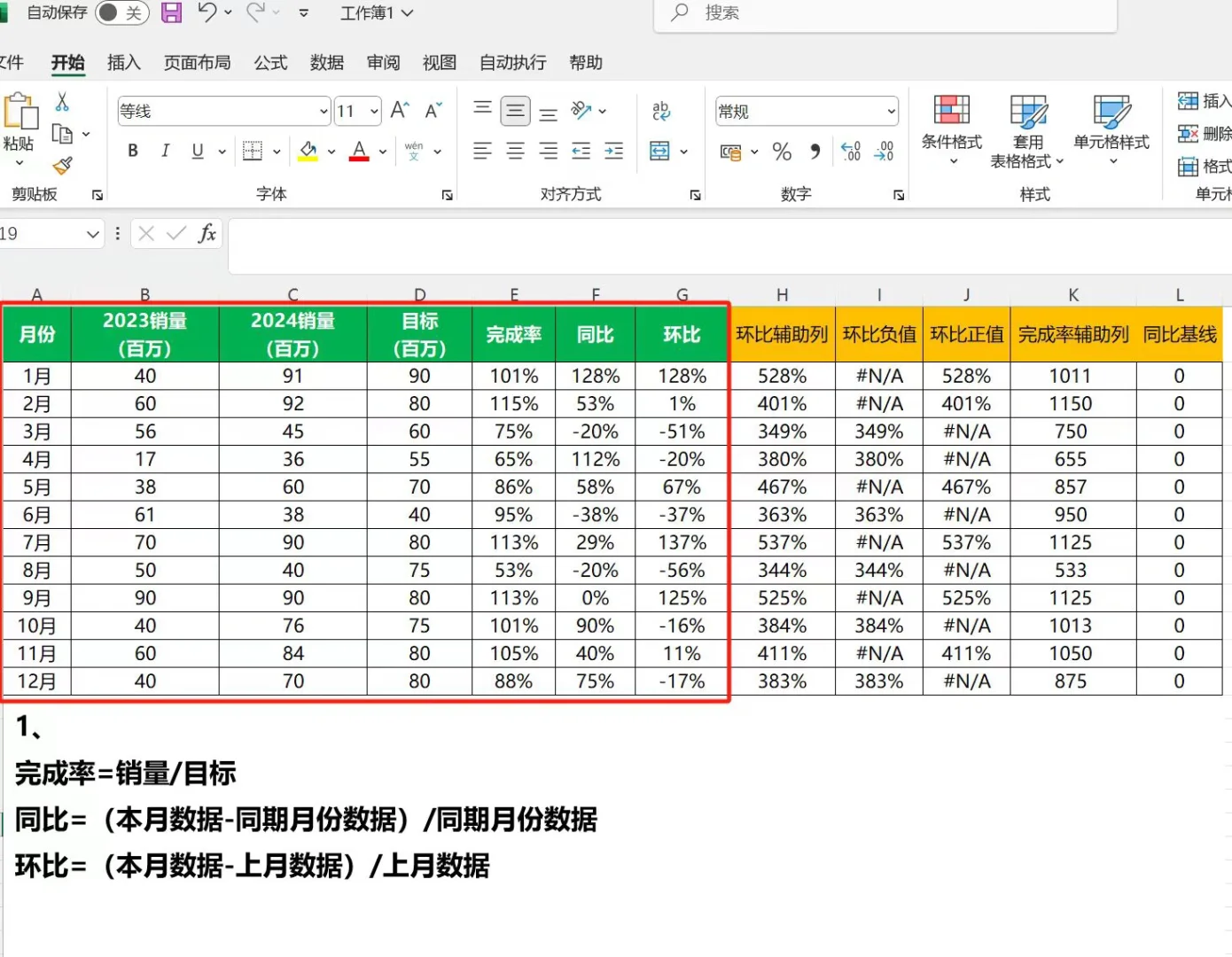This screenshot has height=957, width=1232.
Task: Click the Redo arrow icon
Action: coord(255,12)
